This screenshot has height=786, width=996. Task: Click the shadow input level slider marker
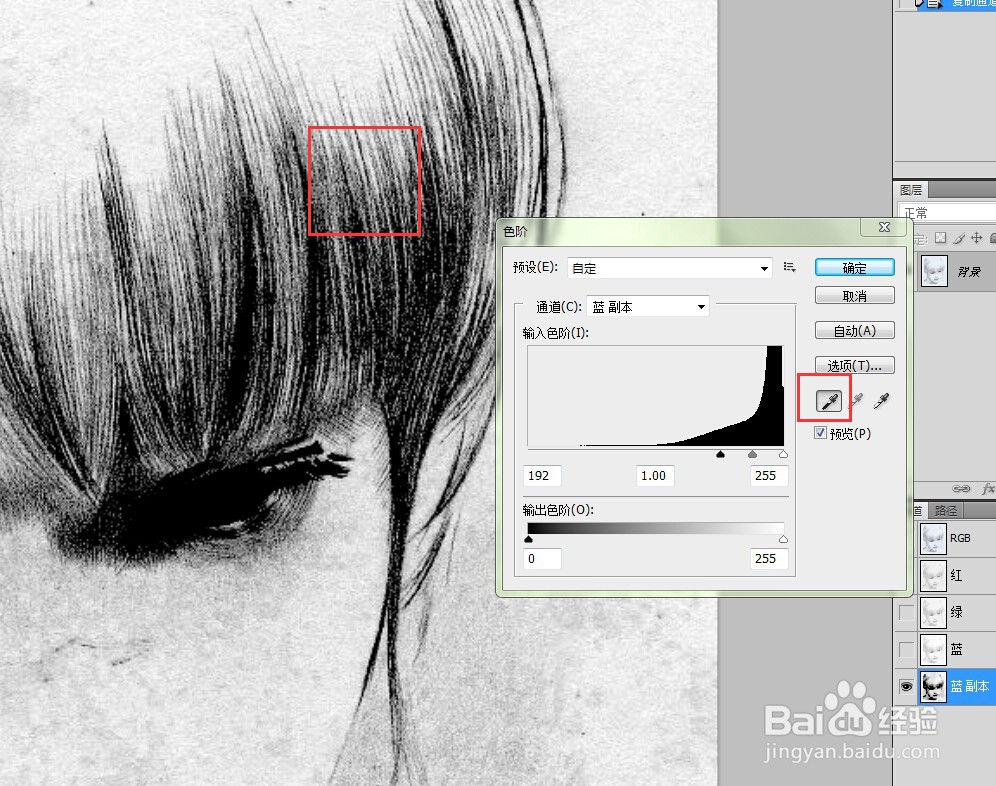(721, 454)
